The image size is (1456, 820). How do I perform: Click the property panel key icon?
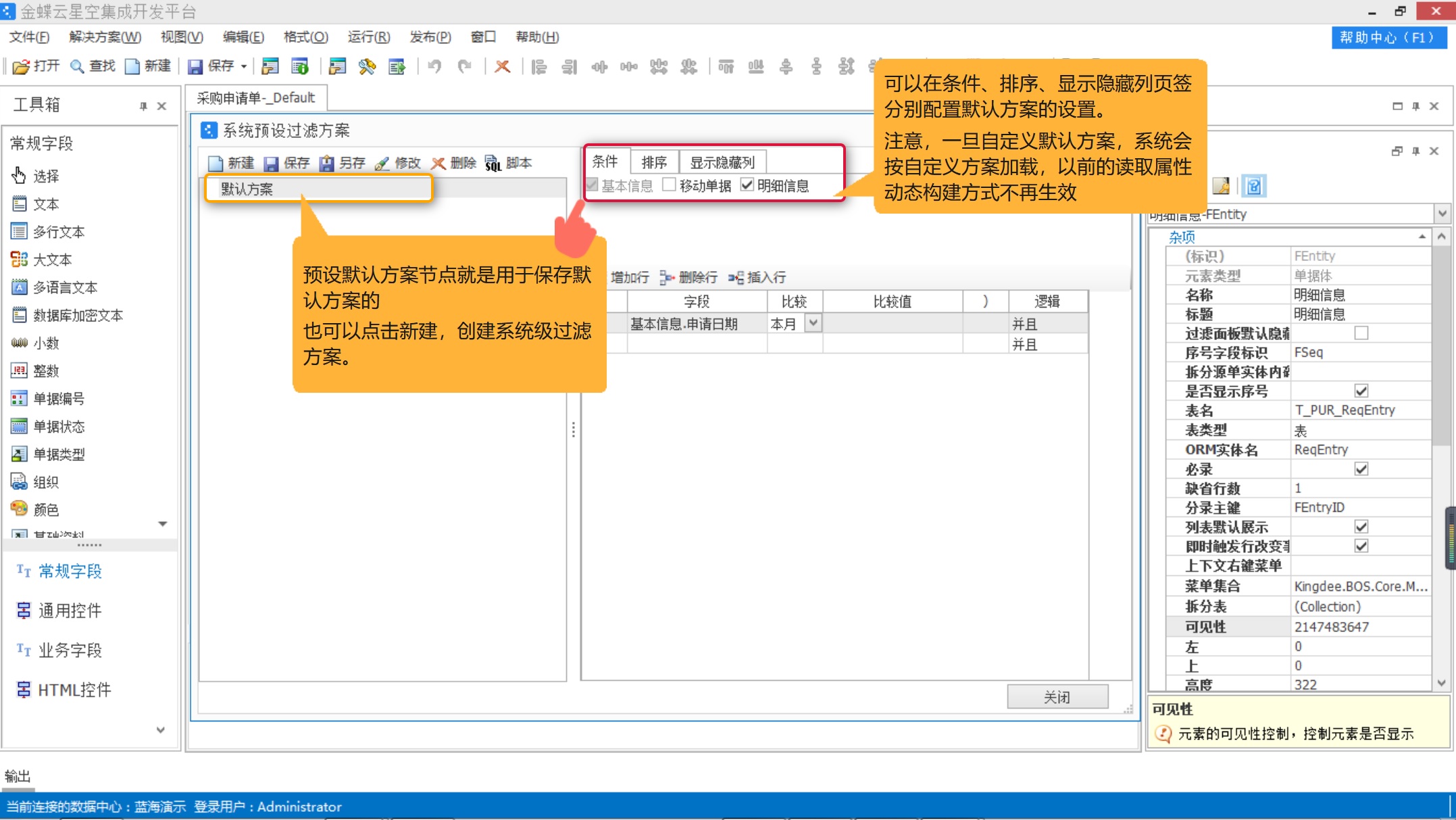pos(1221,186)
